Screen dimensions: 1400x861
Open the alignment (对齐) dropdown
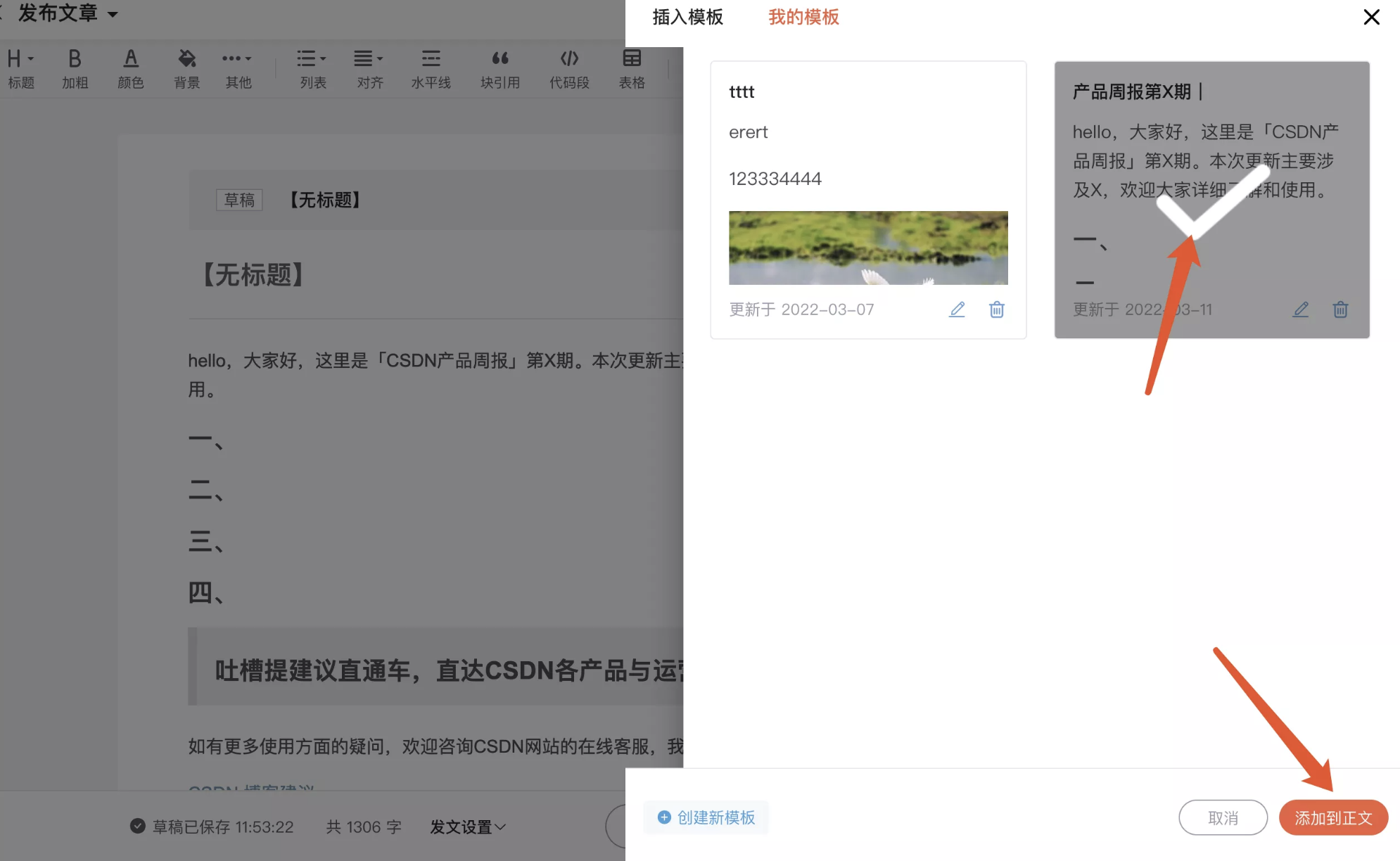[x=370, y=68]
